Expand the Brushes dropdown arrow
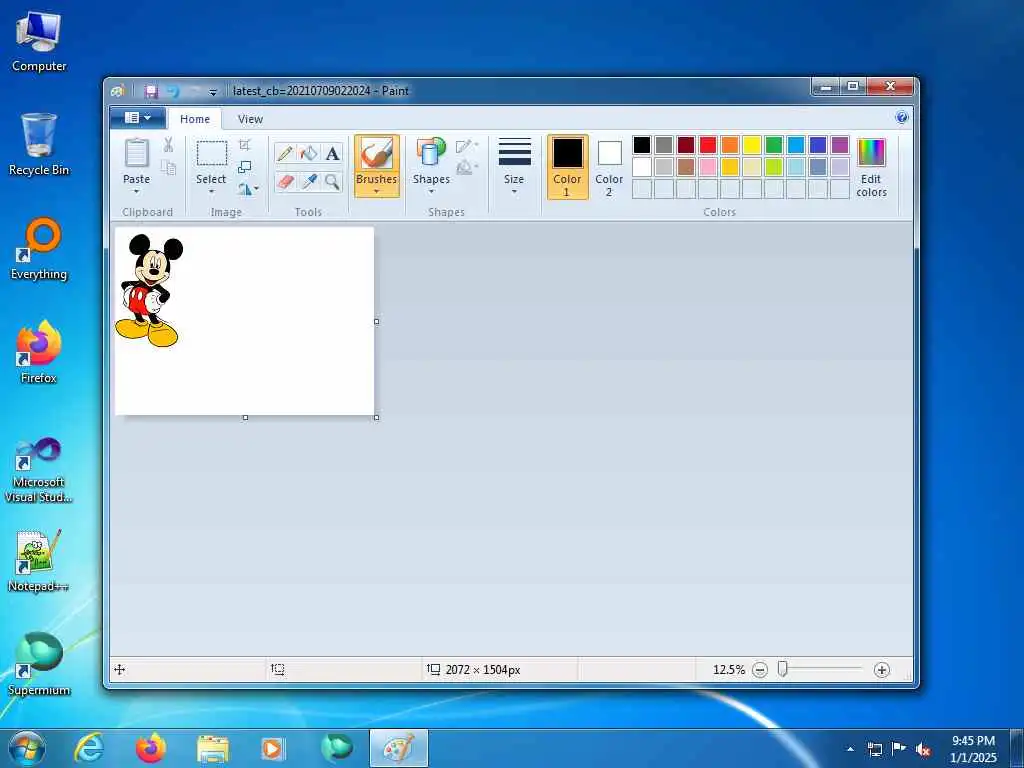 377,191
